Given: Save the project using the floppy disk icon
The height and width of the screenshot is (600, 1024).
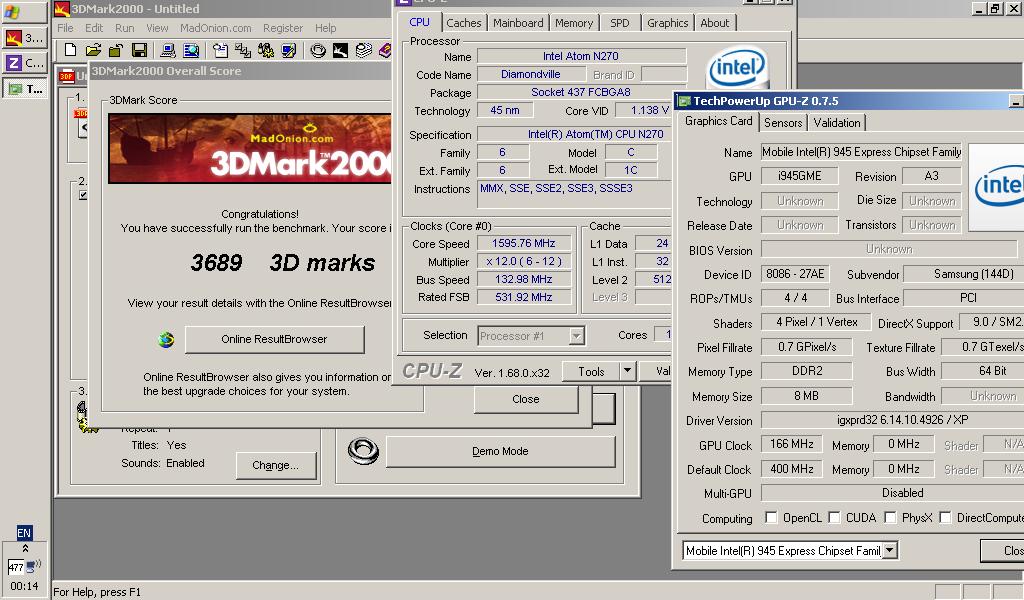Looking at the screenshot, I should tap(138, 50).
